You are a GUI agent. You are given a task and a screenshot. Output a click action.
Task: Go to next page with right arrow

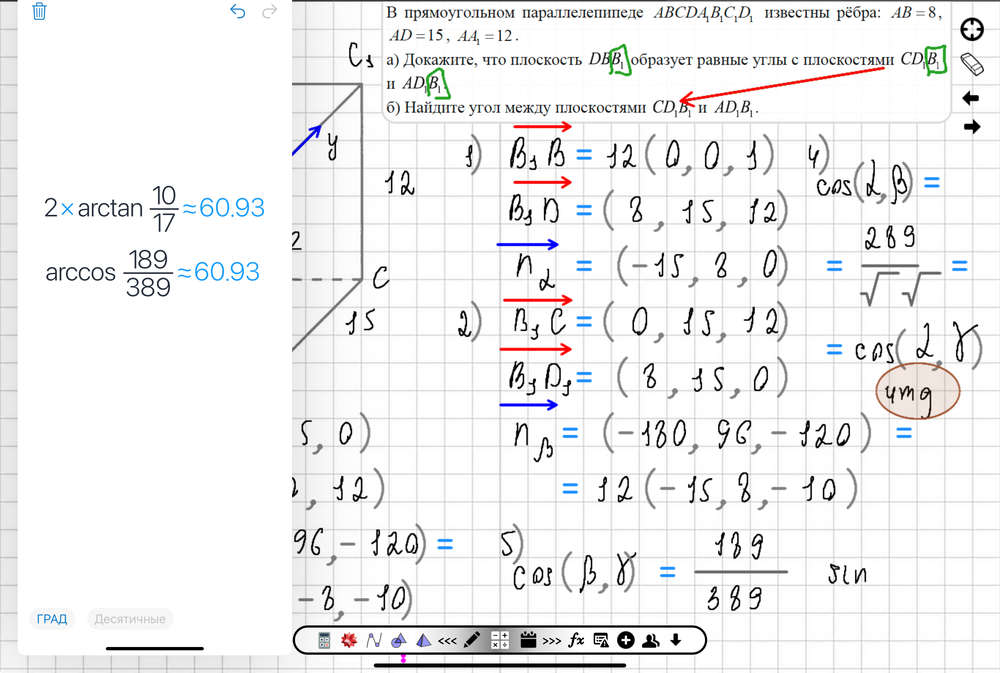[971, 127]
